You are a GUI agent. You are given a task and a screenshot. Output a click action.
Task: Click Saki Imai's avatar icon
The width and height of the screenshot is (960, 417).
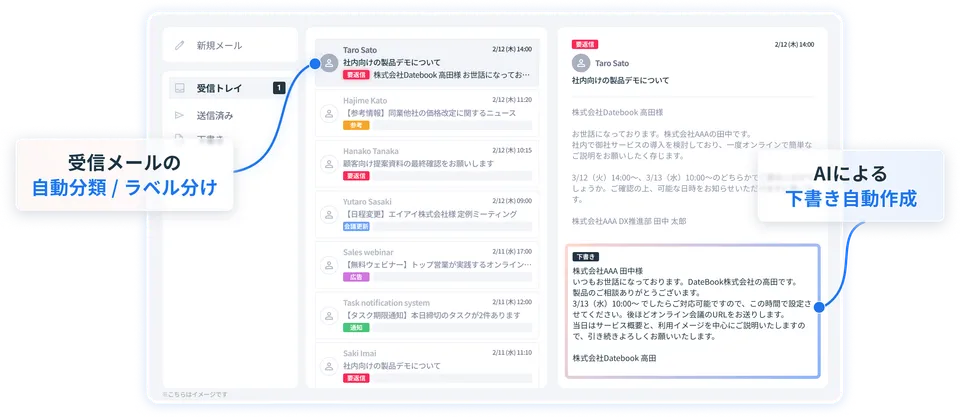pos(329,366)
